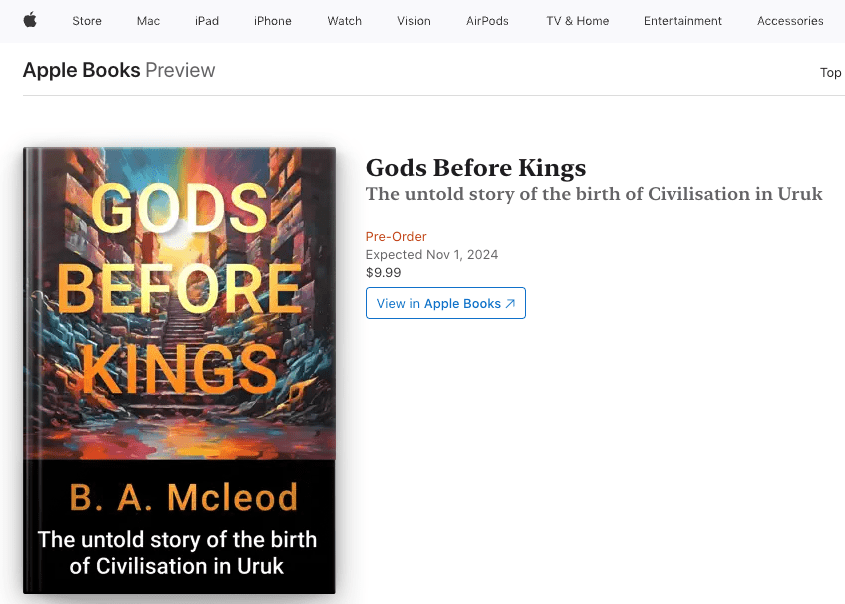Open the Gods Before Kings cover image
Screen dimensions: 845x604
180,370
